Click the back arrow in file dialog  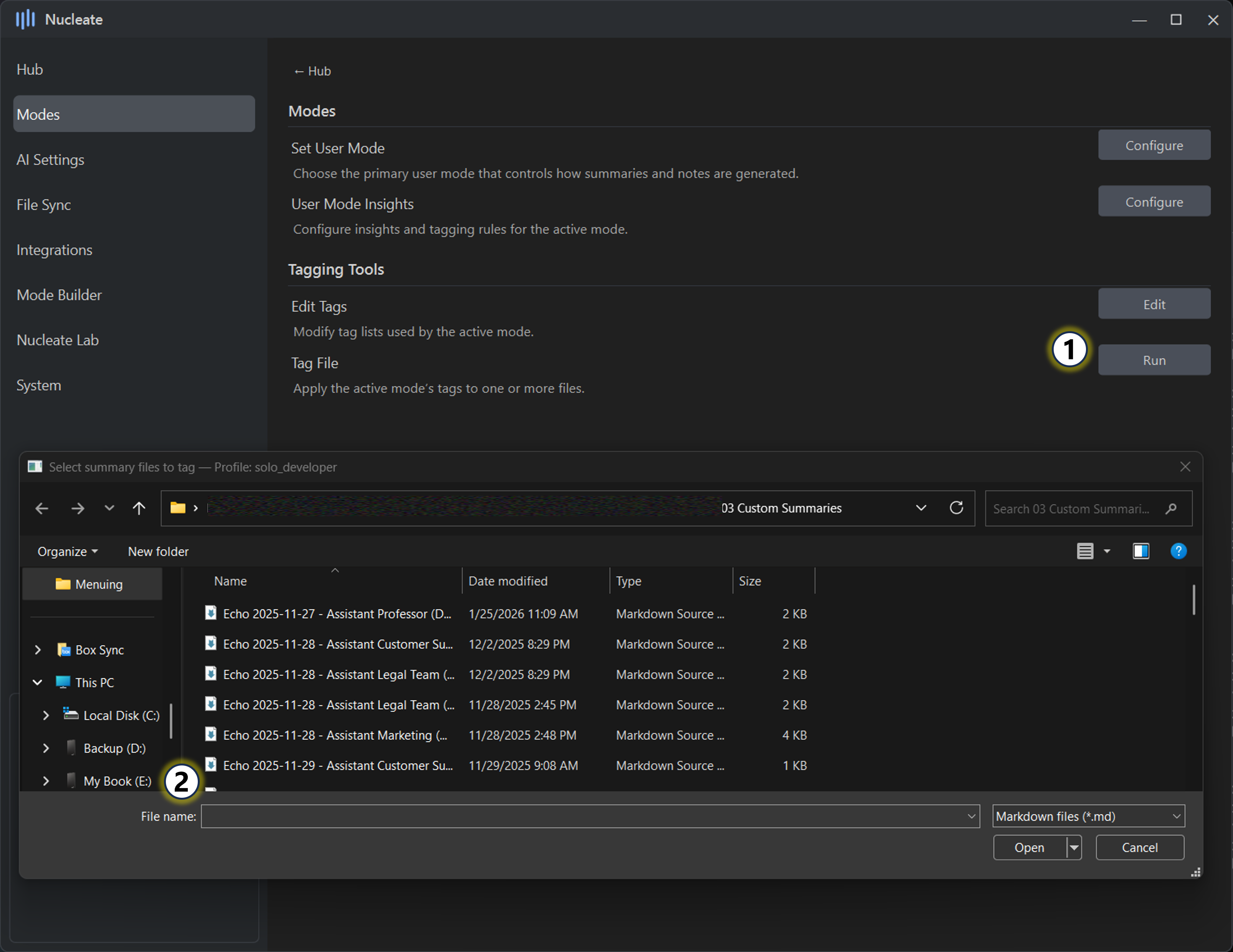42,509
